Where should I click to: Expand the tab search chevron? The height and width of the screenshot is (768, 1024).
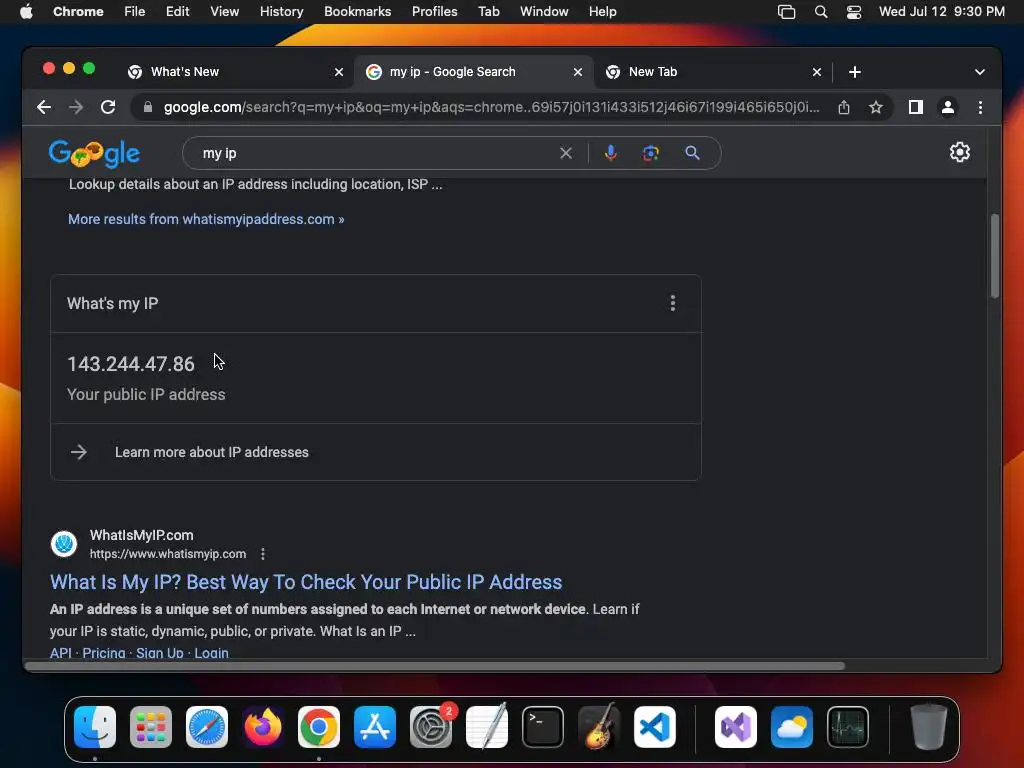(980, 72)
